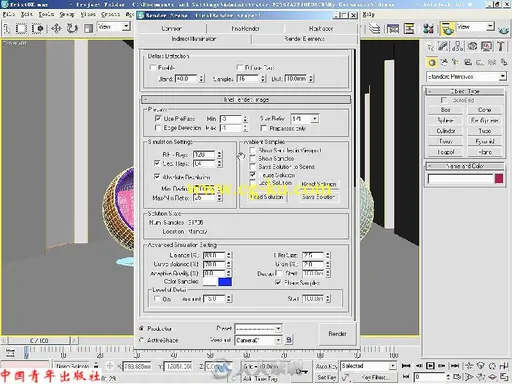Create a Box primitive

pyautogui.click(x=445, y=110)
